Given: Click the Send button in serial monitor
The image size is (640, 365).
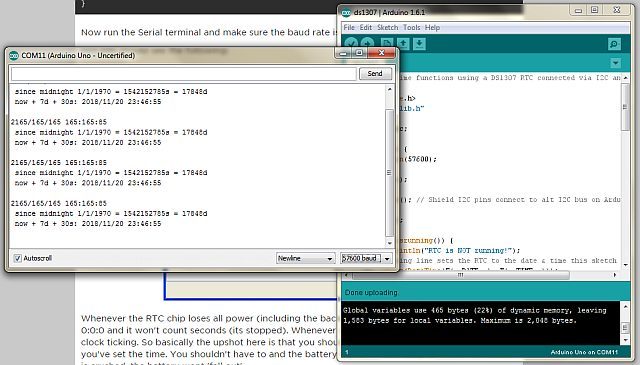Looking at the screenshot, I should [375, 73].
